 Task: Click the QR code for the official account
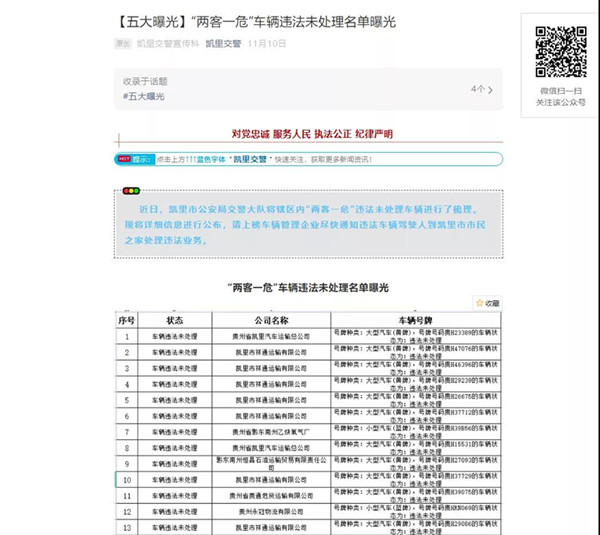coord(560,50)
